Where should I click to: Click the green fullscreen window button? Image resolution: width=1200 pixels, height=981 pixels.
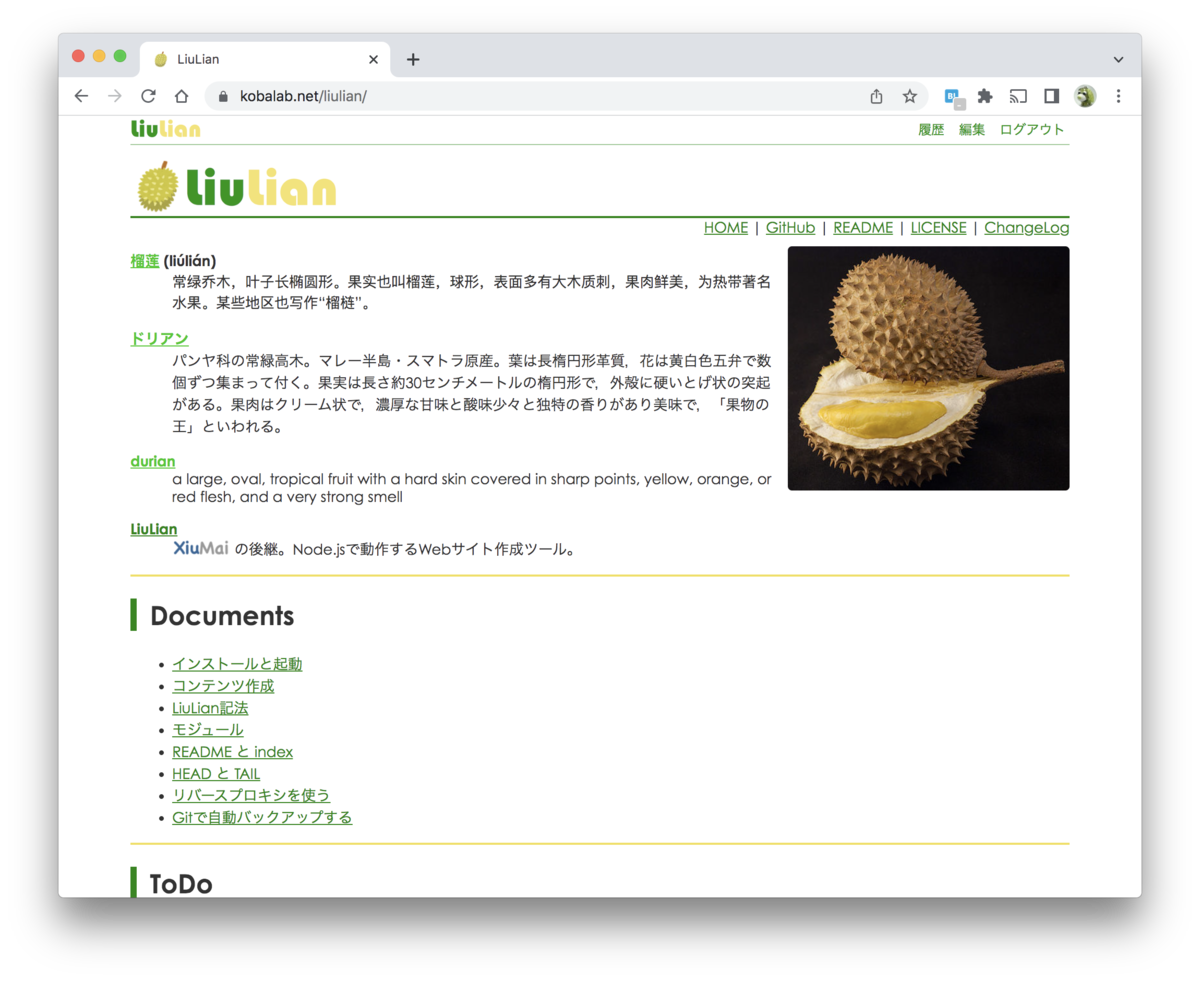120,56
